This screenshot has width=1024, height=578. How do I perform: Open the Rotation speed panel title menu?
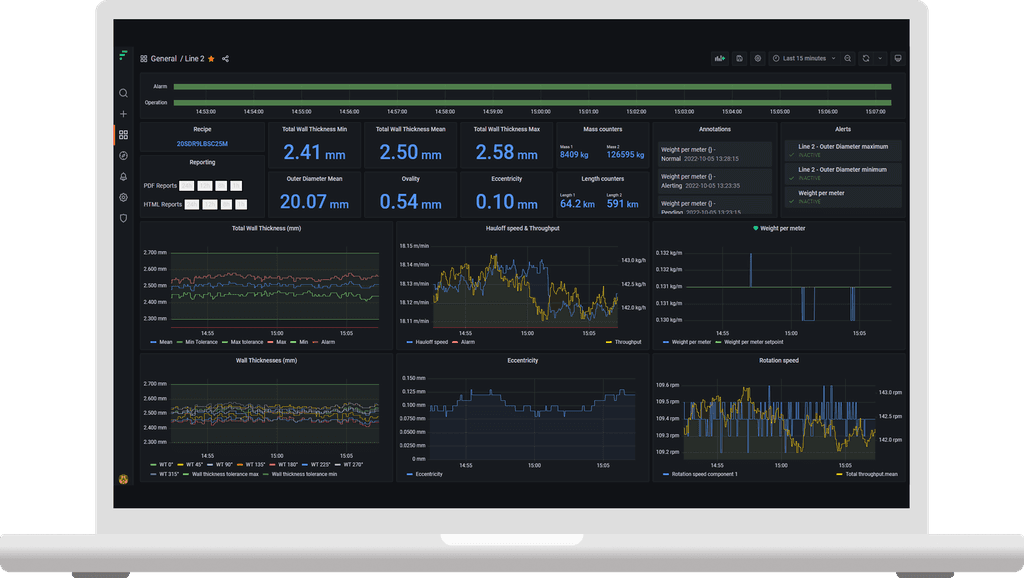[x=778, y=361]
